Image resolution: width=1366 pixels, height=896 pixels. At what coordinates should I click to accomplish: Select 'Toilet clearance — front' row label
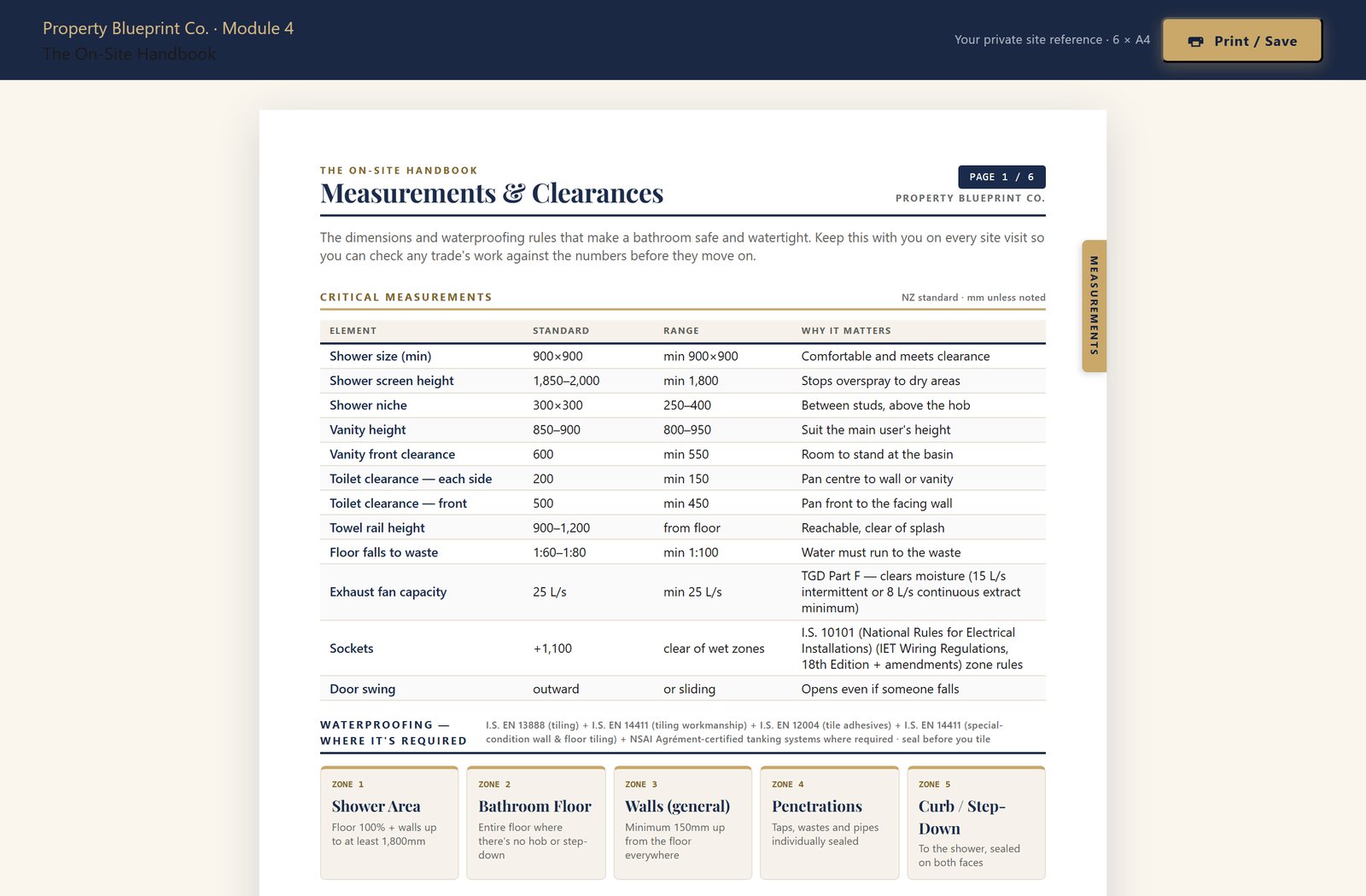pyautogui.click(x=399, y=504)
